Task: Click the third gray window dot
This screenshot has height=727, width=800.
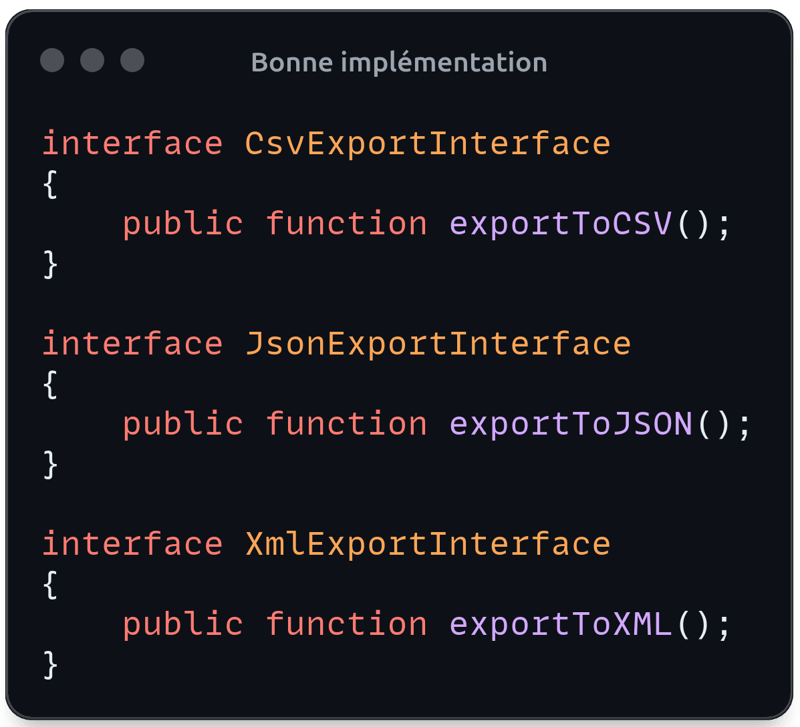Action: [132, 60]
